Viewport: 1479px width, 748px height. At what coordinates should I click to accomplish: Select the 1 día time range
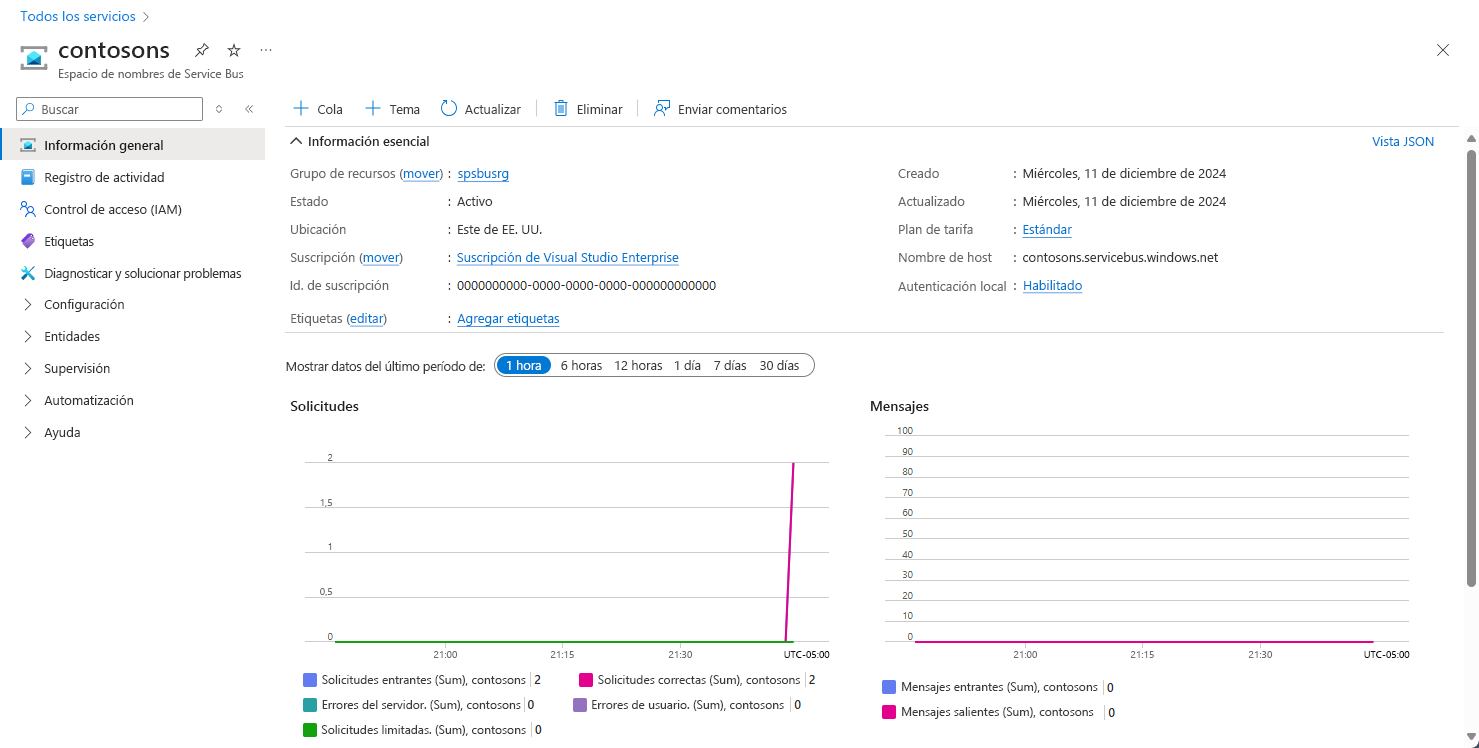(x=687, y=365)
